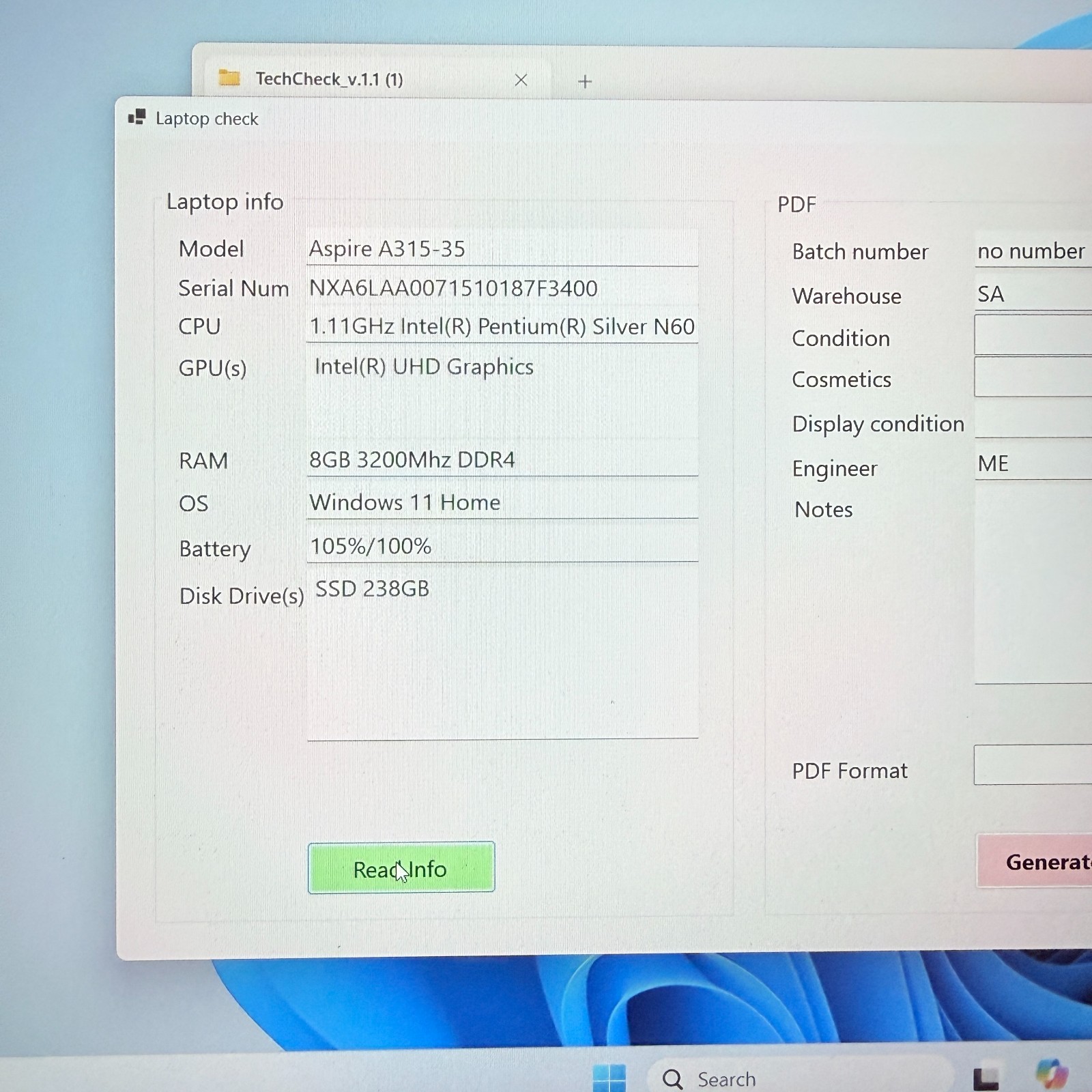Image resolution: width=1092 pixels, height=1092 pixels.
Task: Open the Condition dropdown box
Action: coord(1033,334)
